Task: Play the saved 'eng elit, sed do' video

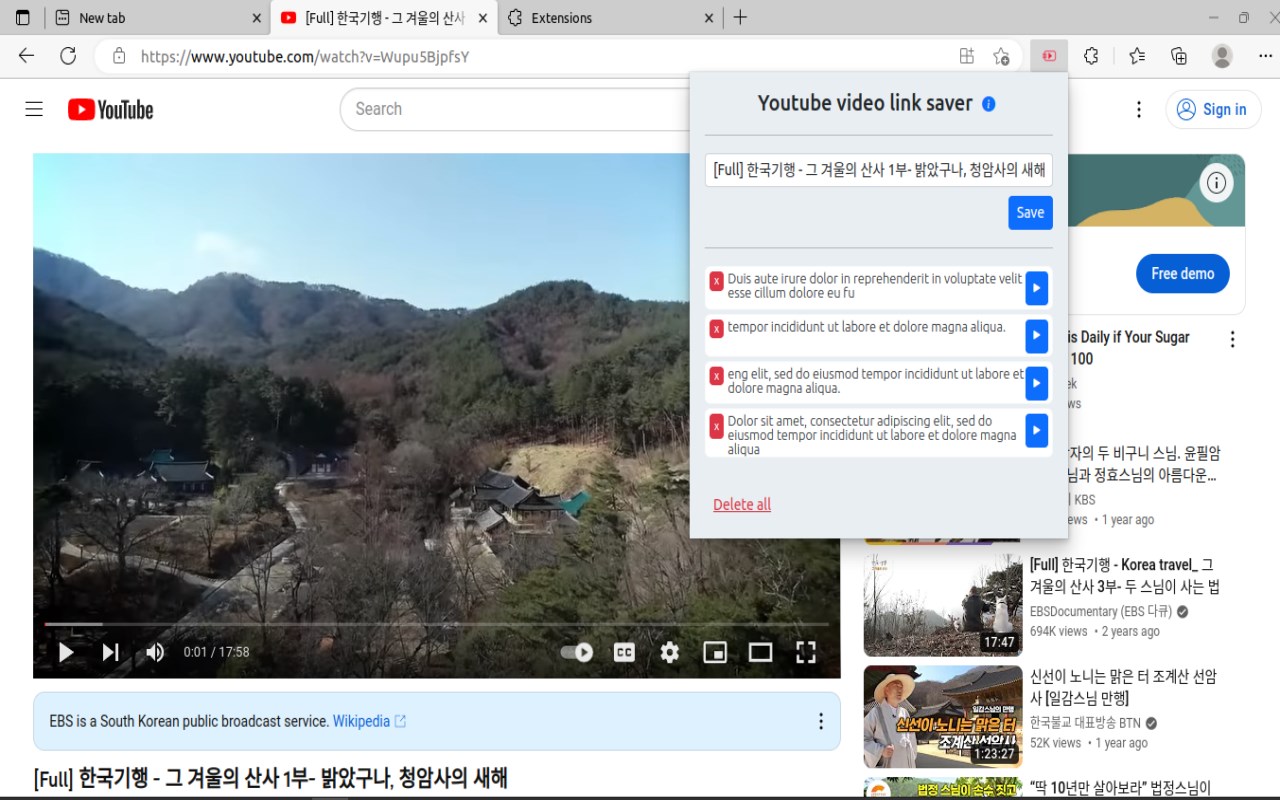Action: pos(1036,383)
